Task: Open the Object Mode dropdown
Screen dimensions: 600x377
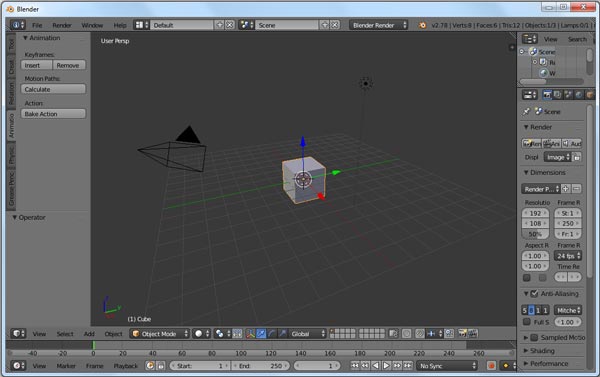Action: point(160,334)
